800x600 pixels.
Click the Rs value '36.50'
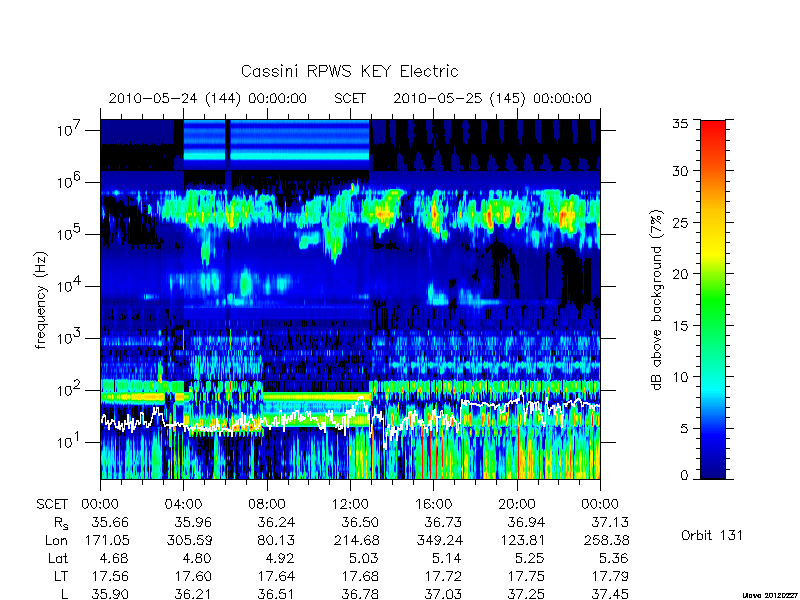pyautogui.click(x=360, y=522)
